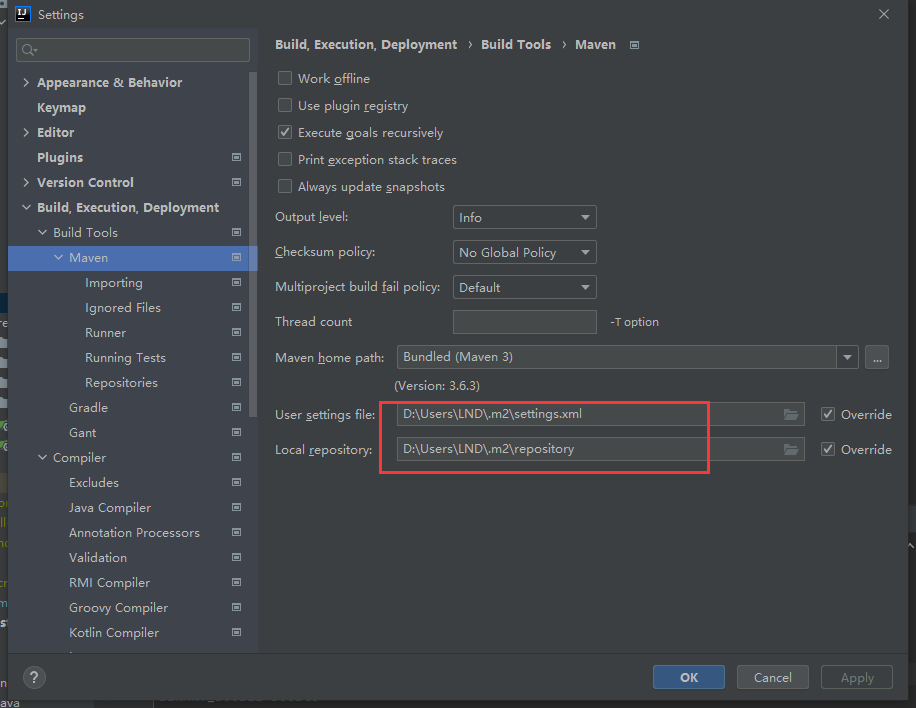The width and height of the screenshot is (916, 708).
Task: Collapse the Build Tools node
Action: [x=42, y=232]
